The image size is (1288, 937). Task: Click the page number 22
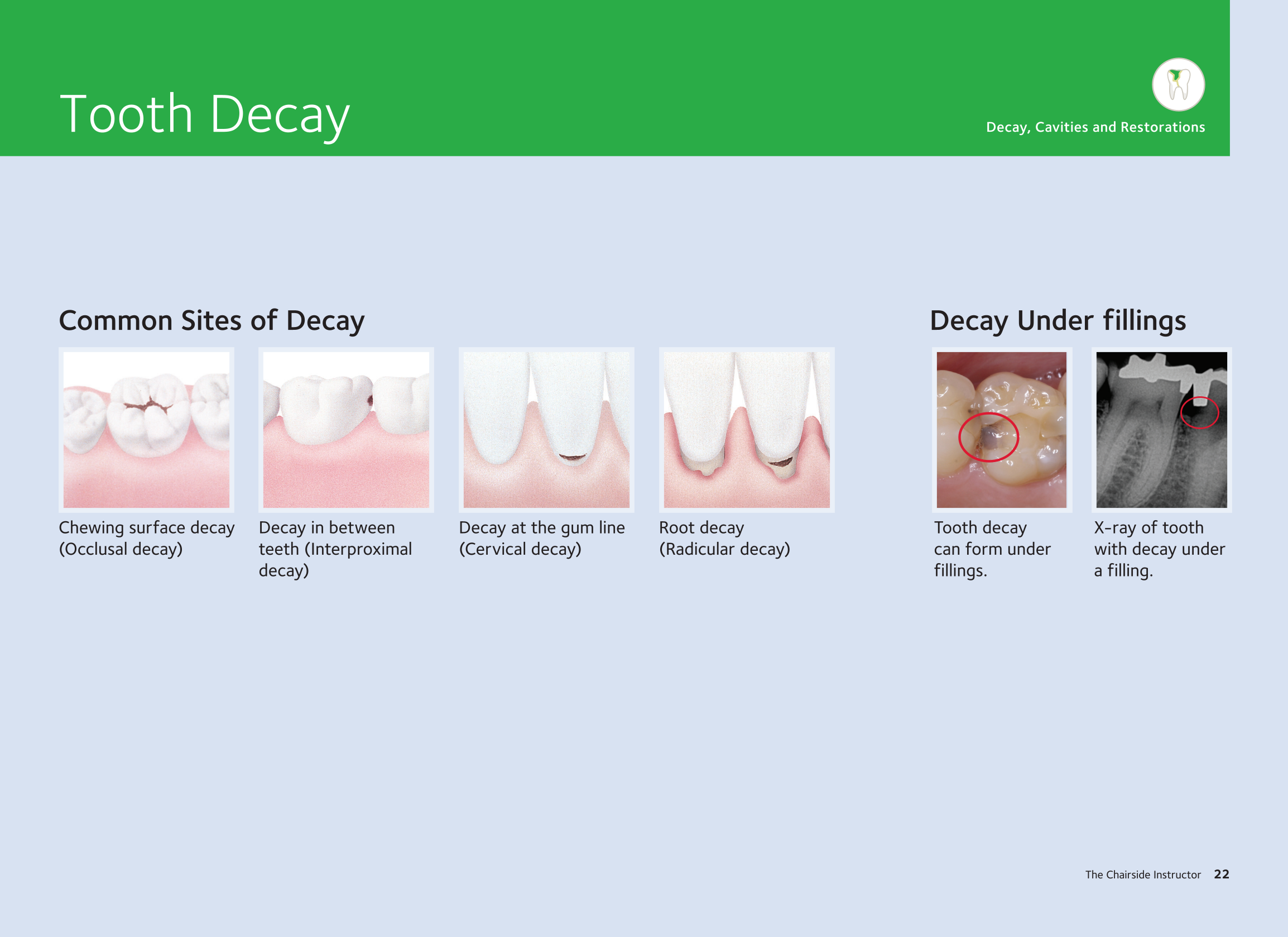[x=1222, y=874]
